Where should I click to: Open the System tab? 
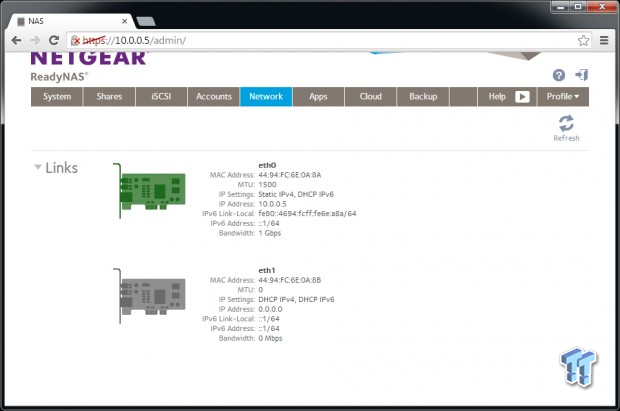57,97
